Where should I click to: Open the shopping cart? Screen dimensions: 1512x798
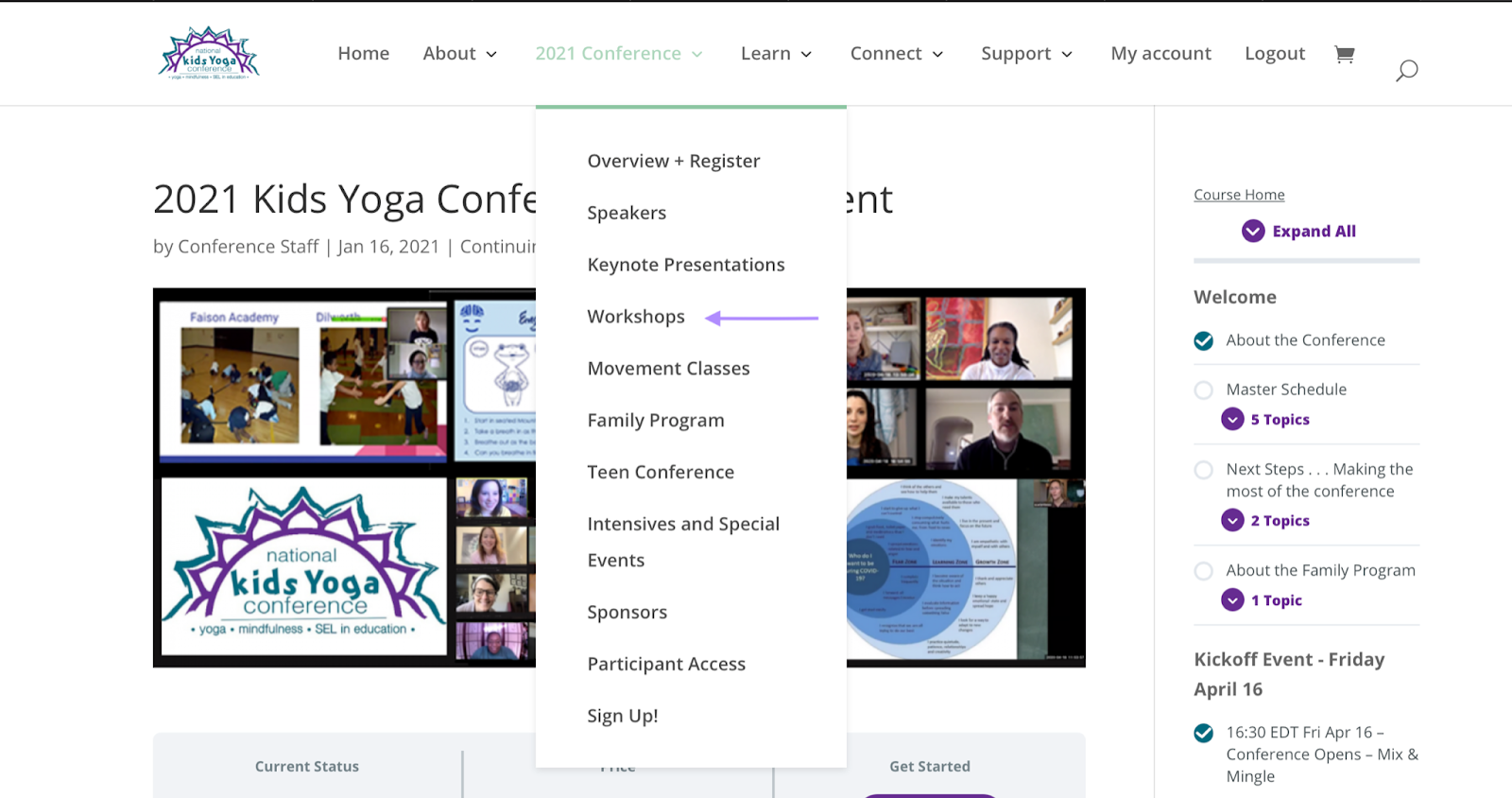point(1344,54)
